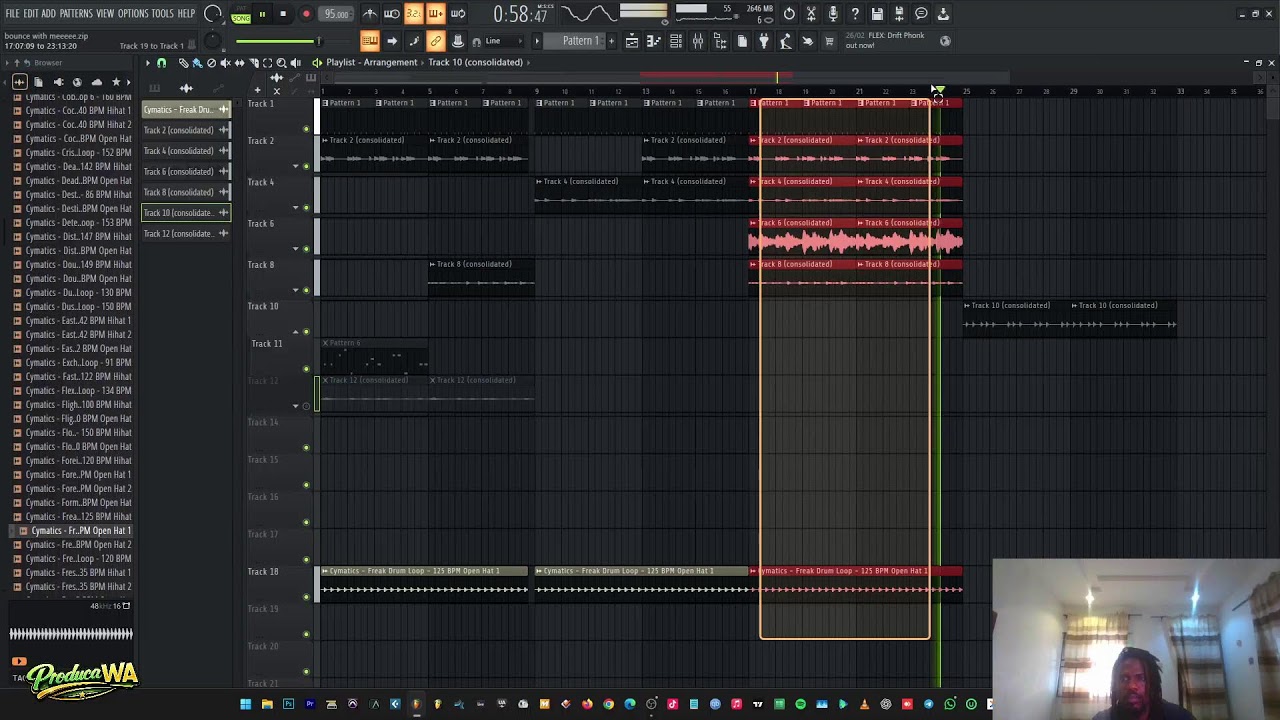Mute Track 6 green light
1280x720 pixels.
[306, 248]
